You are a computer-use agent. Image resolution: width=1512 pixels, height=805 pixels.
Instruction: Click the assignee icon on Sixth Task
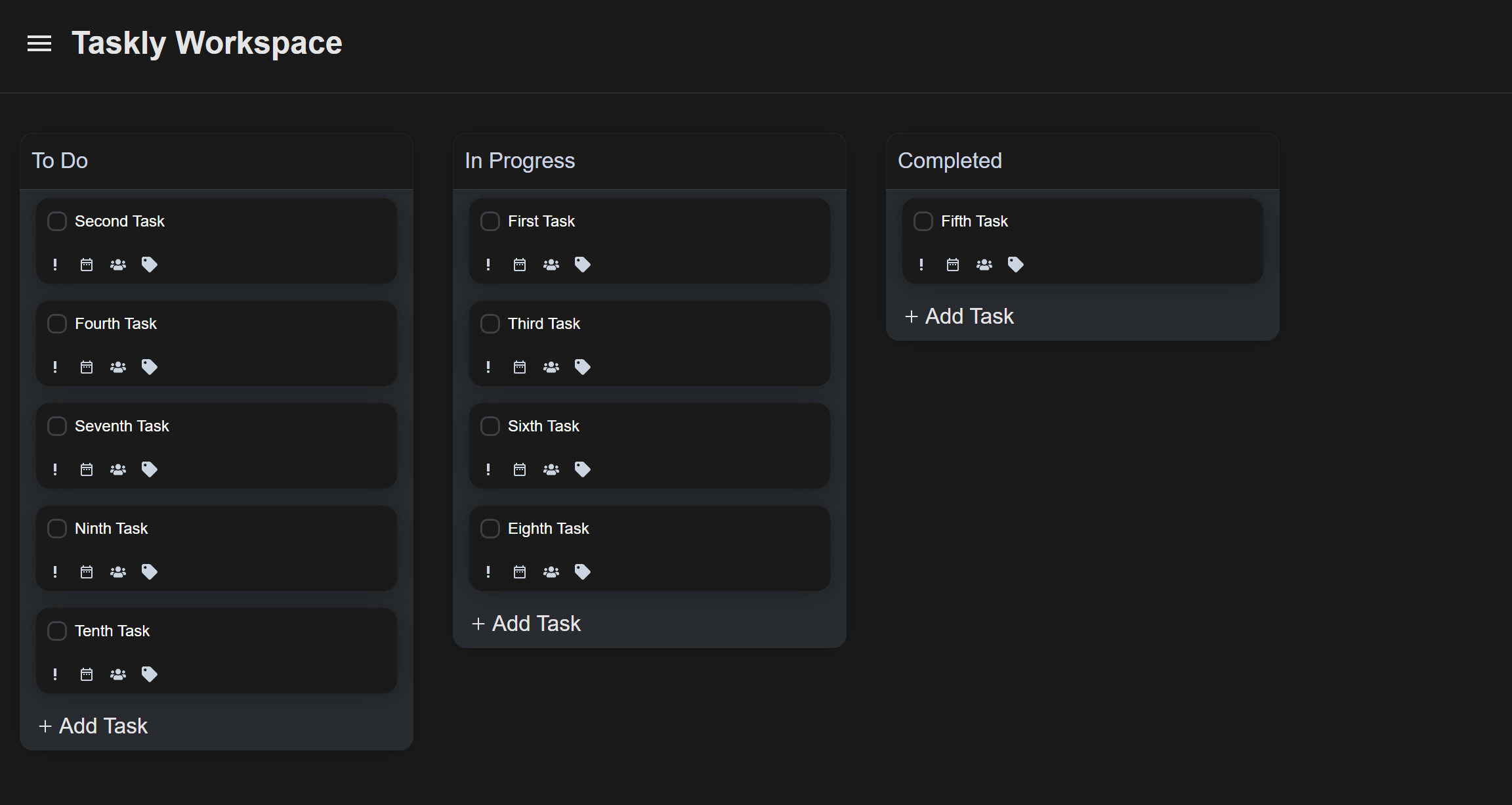(551, 469)
